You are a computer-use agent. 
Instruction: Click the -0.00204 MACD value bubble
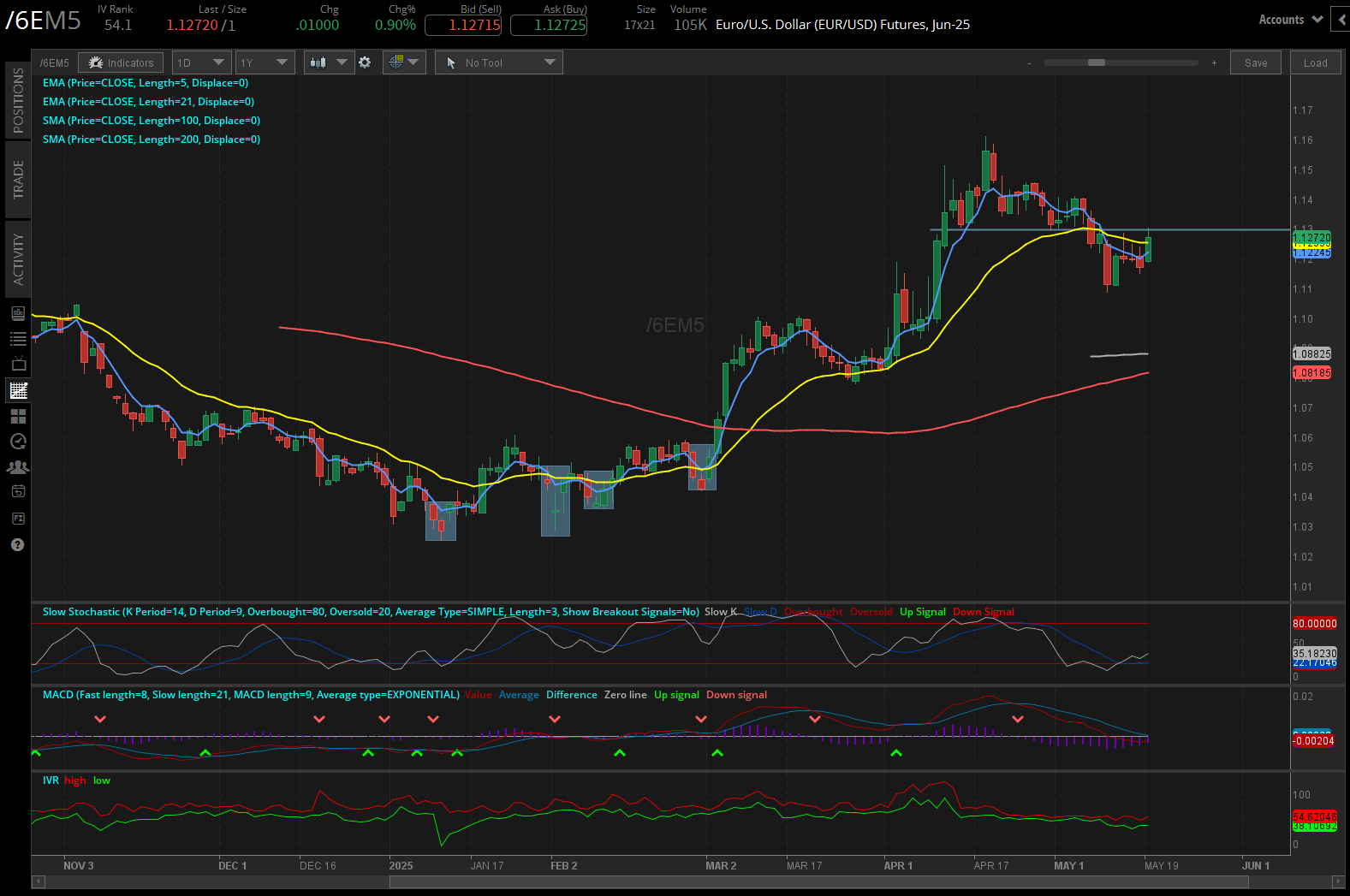pos(1313,740)
